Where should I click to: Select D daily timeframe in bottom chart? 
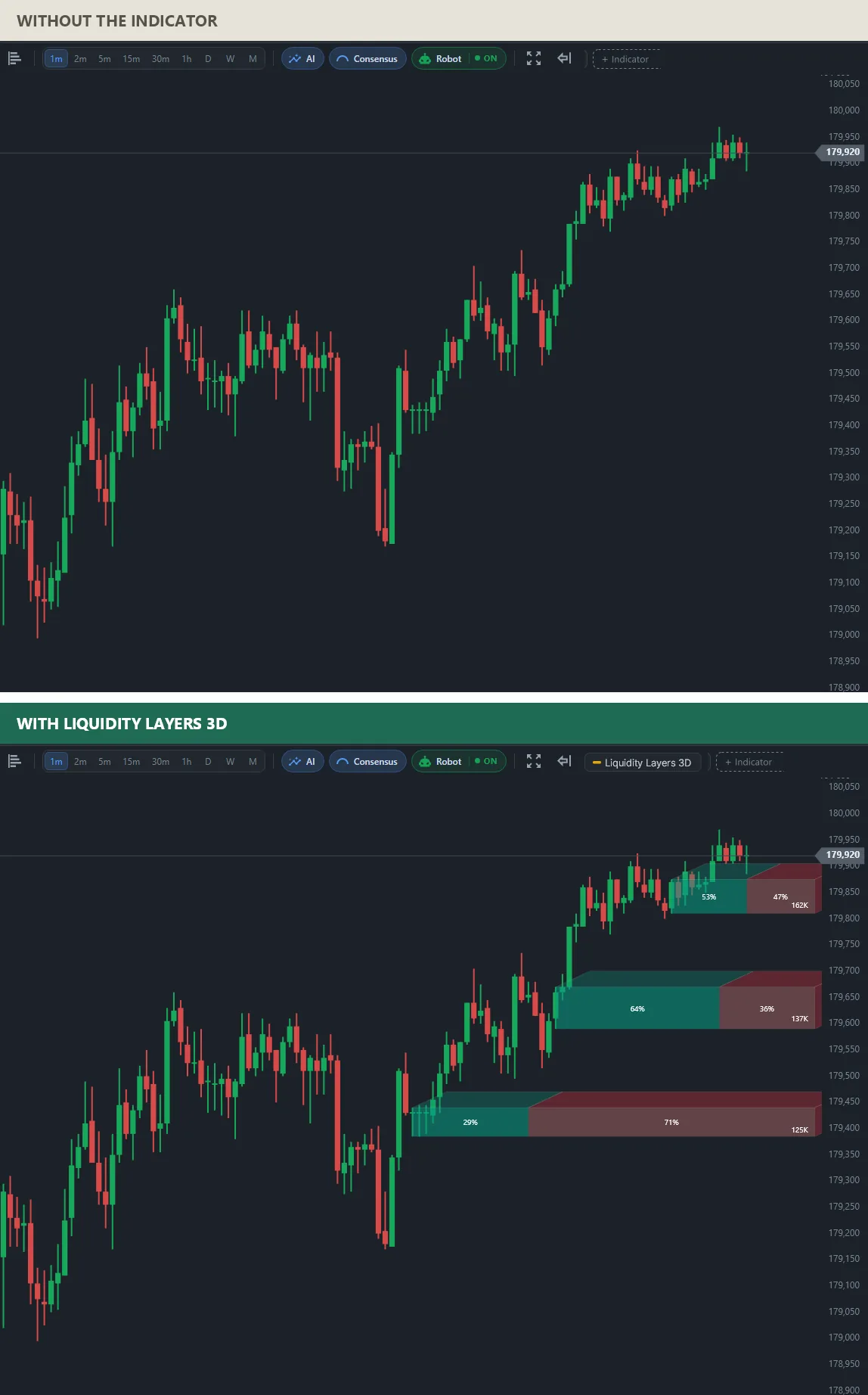point(208,761)
